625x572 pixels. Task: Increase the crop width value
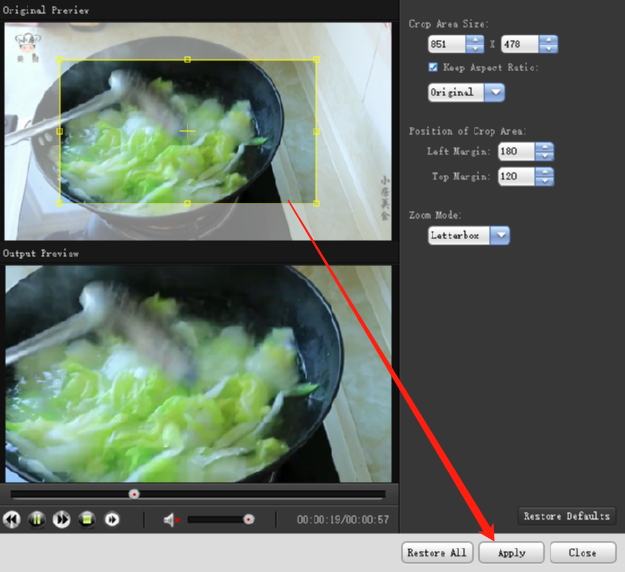(475, 40)
